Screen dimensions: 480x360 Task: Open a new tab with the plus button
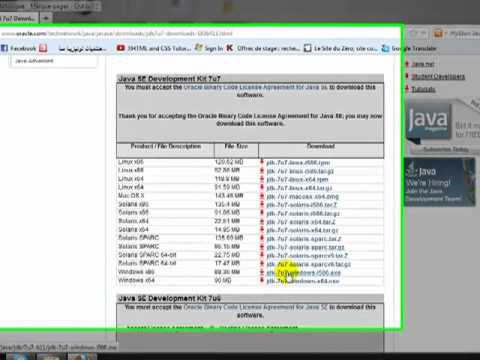[x=46, y=18]
